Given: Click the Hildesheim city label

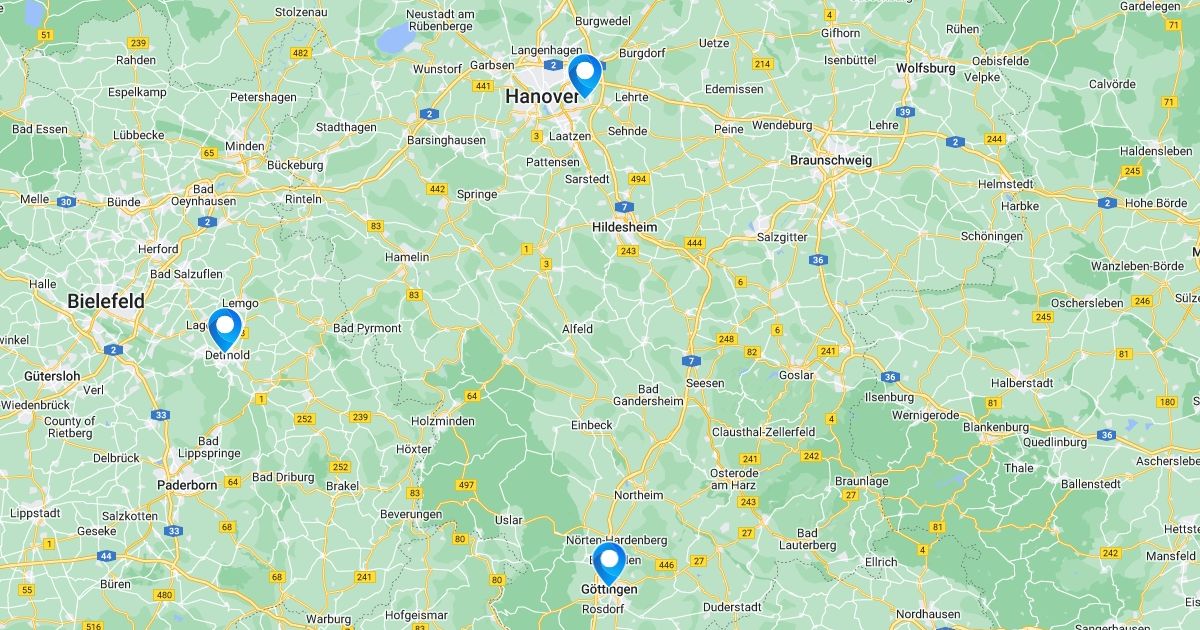Looking at the screenshot, I should (x=625, y=227).
